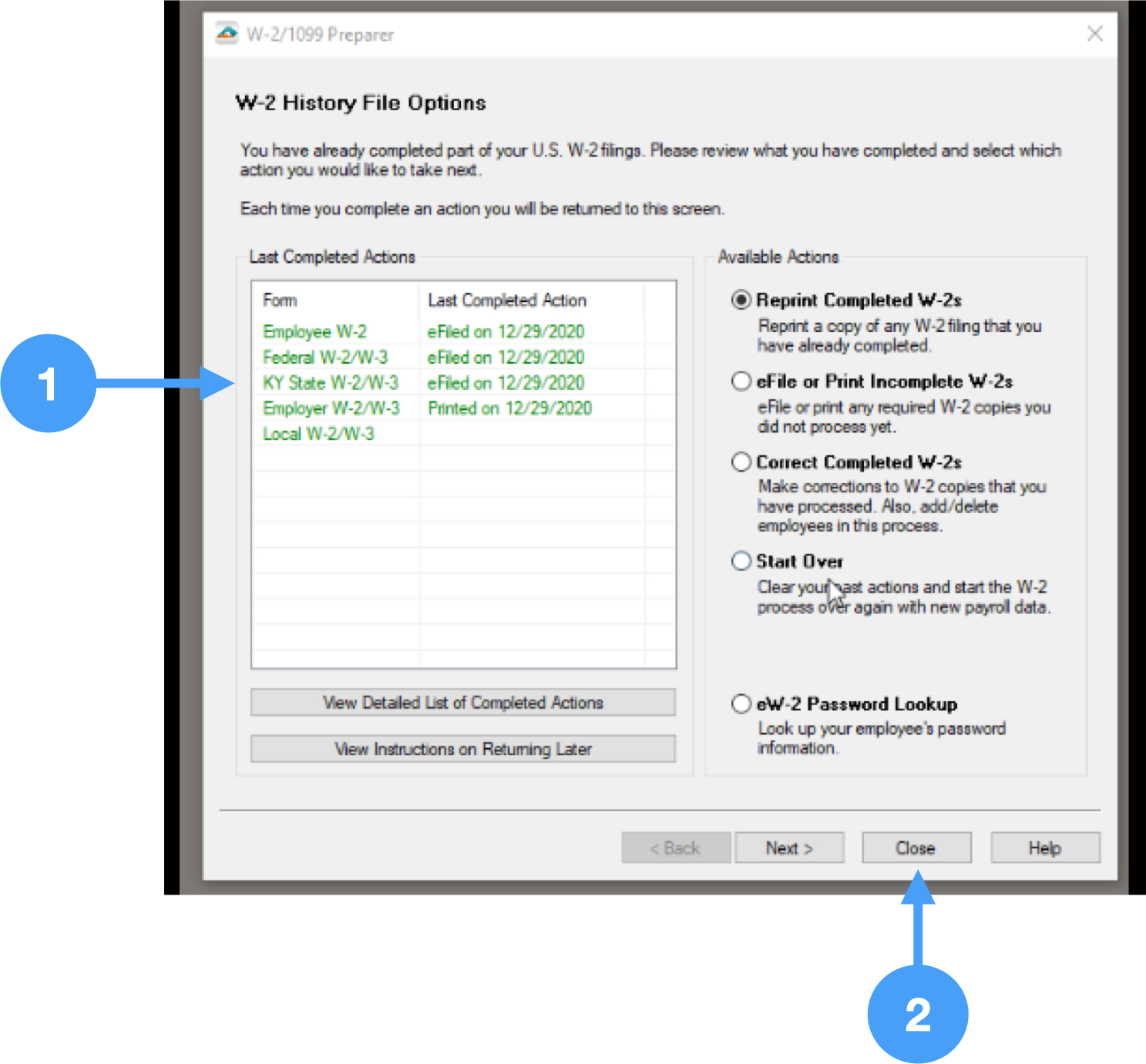Dismiss dialog with the X button
Image resolution: width=1146 pixels, height=1064 pixels.
pos(1095,34)
